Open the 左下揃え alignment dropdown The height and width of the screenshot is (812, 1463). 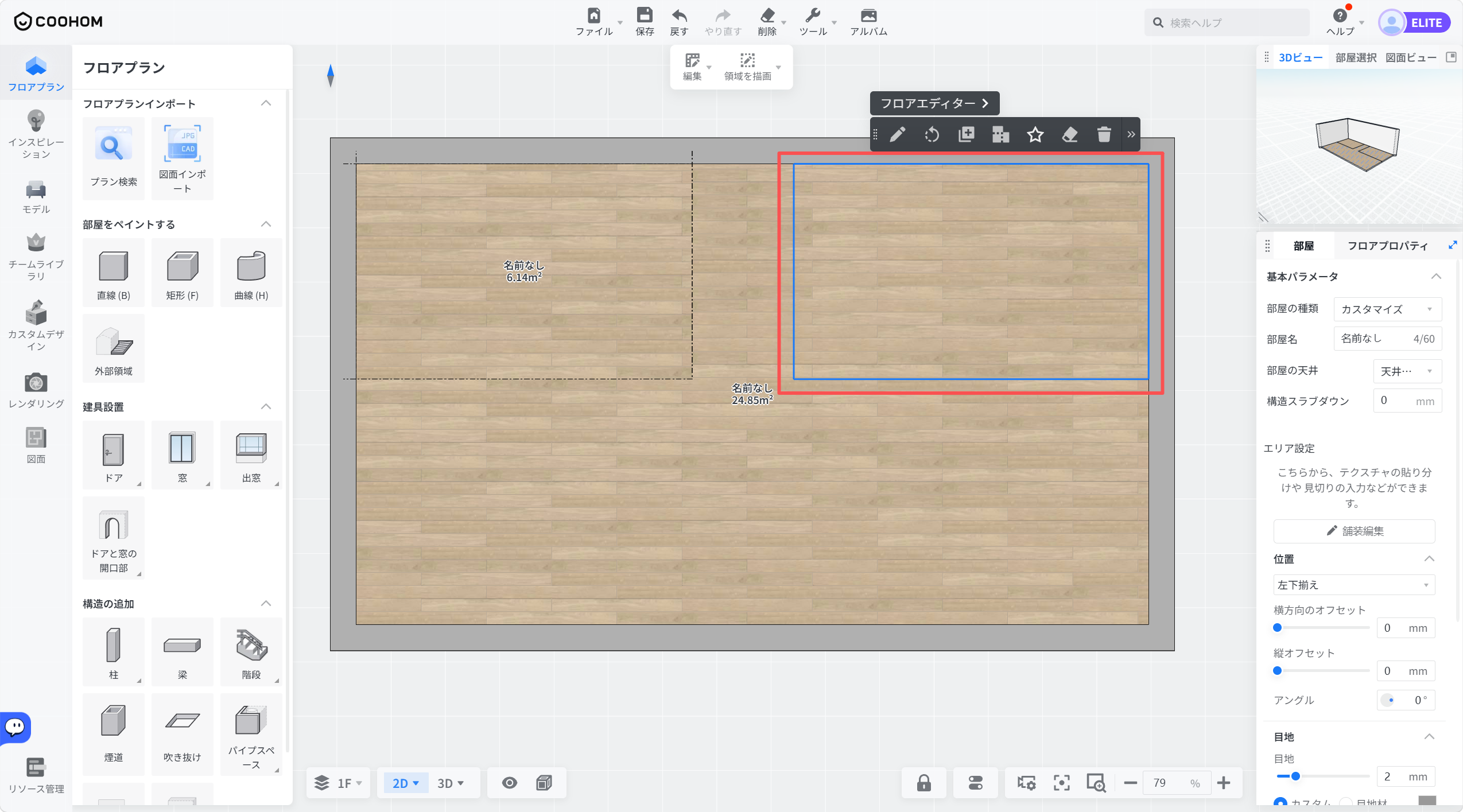1354,585
